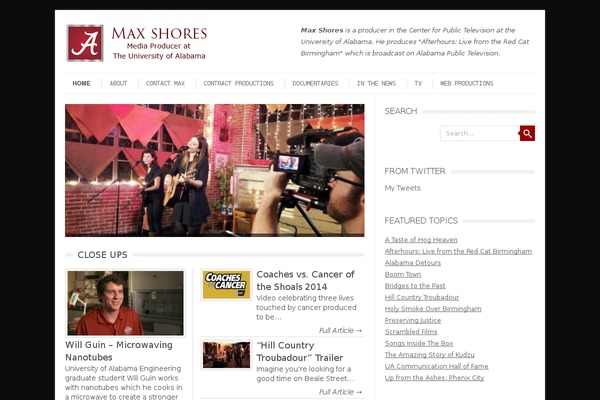The width and height of the screenshot is (600, 400).
Task: Open Will Guin – Microwaving Nanotubes headline
Action: [119, 351]
